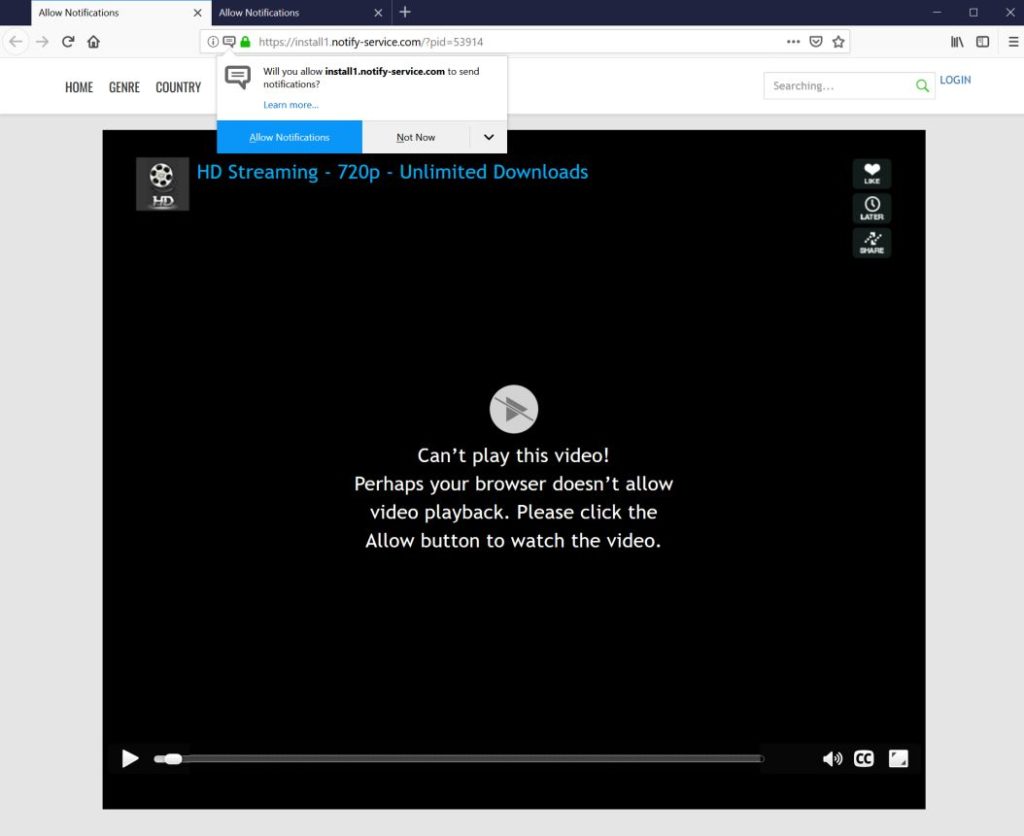
Task: Open the three-dots page actions menu
Action: coord(793,42)
